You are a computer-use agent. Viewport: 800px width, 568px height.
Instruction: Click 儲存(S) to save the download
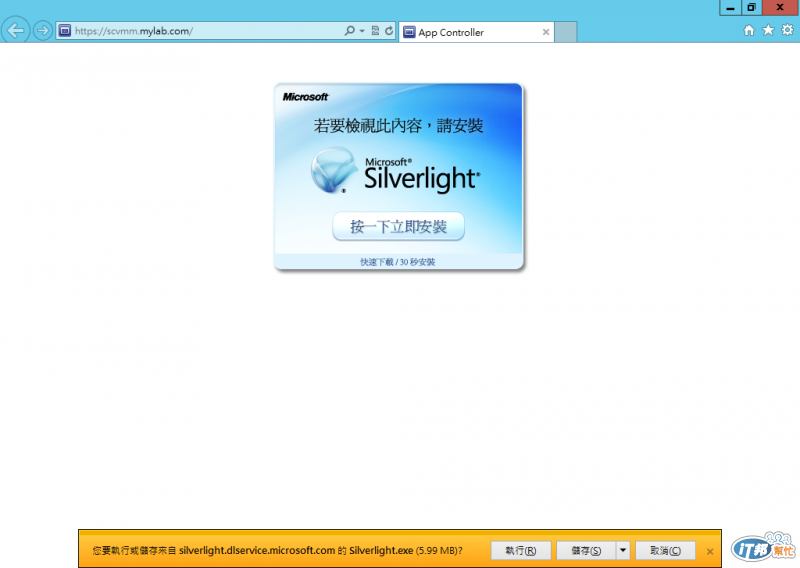click(586, 551)
